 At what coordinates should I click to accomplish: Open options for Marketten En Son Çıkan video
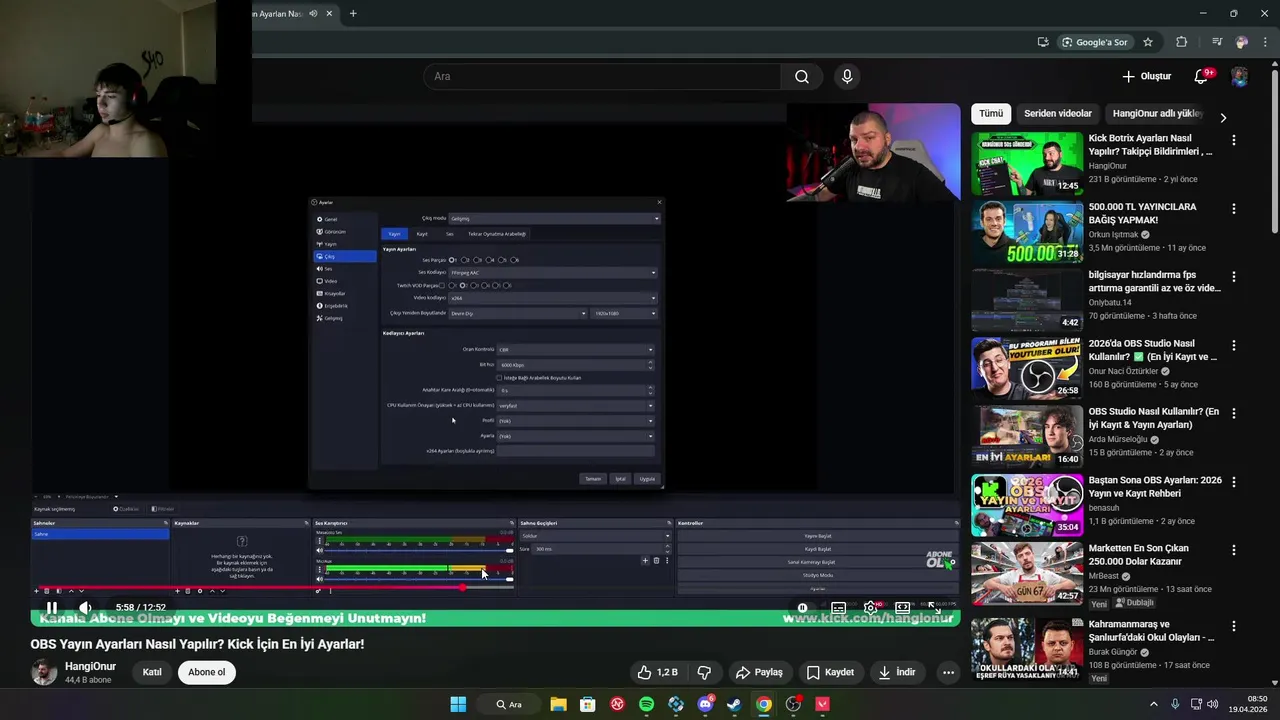pos(1233,550)
